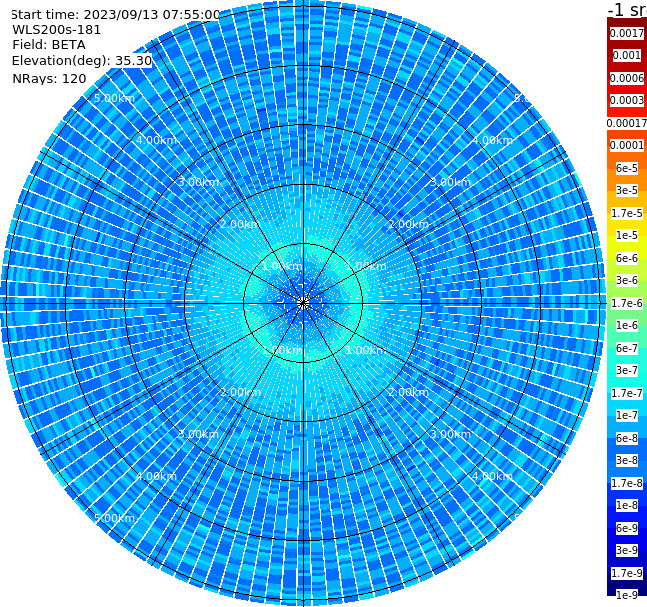Image resolution: width=647 pixels, height=607 pixels.
Task: Select the 0.0003 colorbar value
Action: pos(627,100)
